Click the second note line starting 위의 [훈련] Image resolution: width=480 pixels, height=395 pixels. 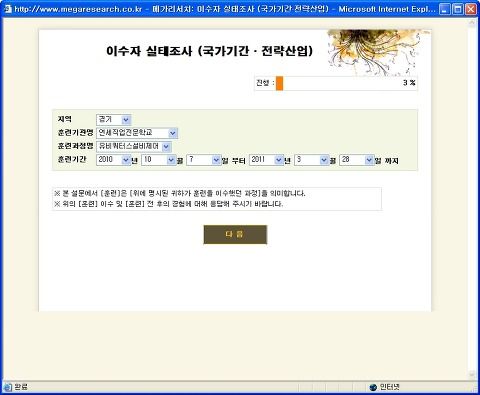click(169, 204)
